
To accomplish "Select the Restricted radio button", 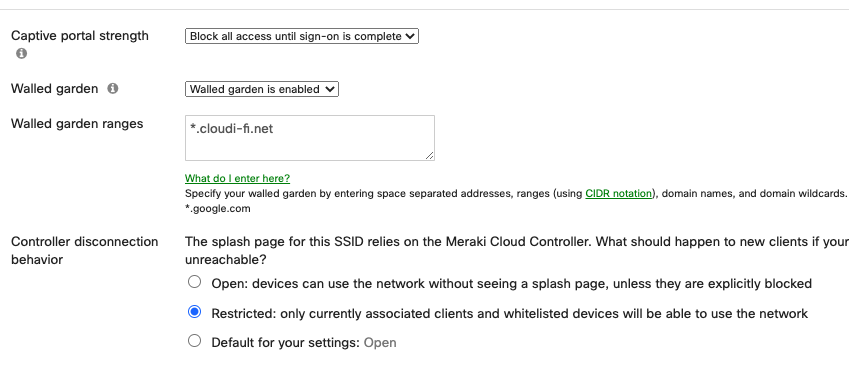I will [194, 311].
